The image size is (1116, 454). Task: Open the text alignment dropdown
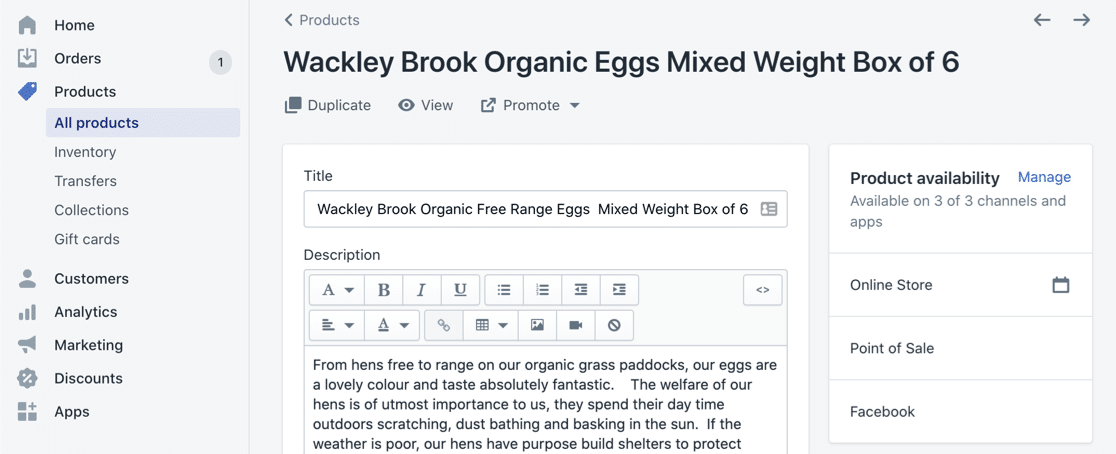(x=337, y=325)
